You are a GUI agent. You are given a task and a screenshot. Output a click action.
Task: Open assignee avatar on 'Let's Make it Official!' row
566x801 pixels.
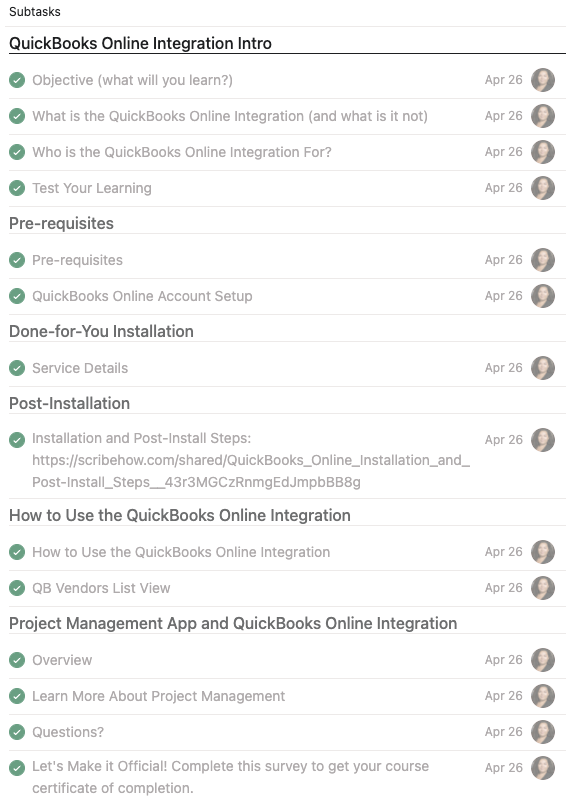543,768
